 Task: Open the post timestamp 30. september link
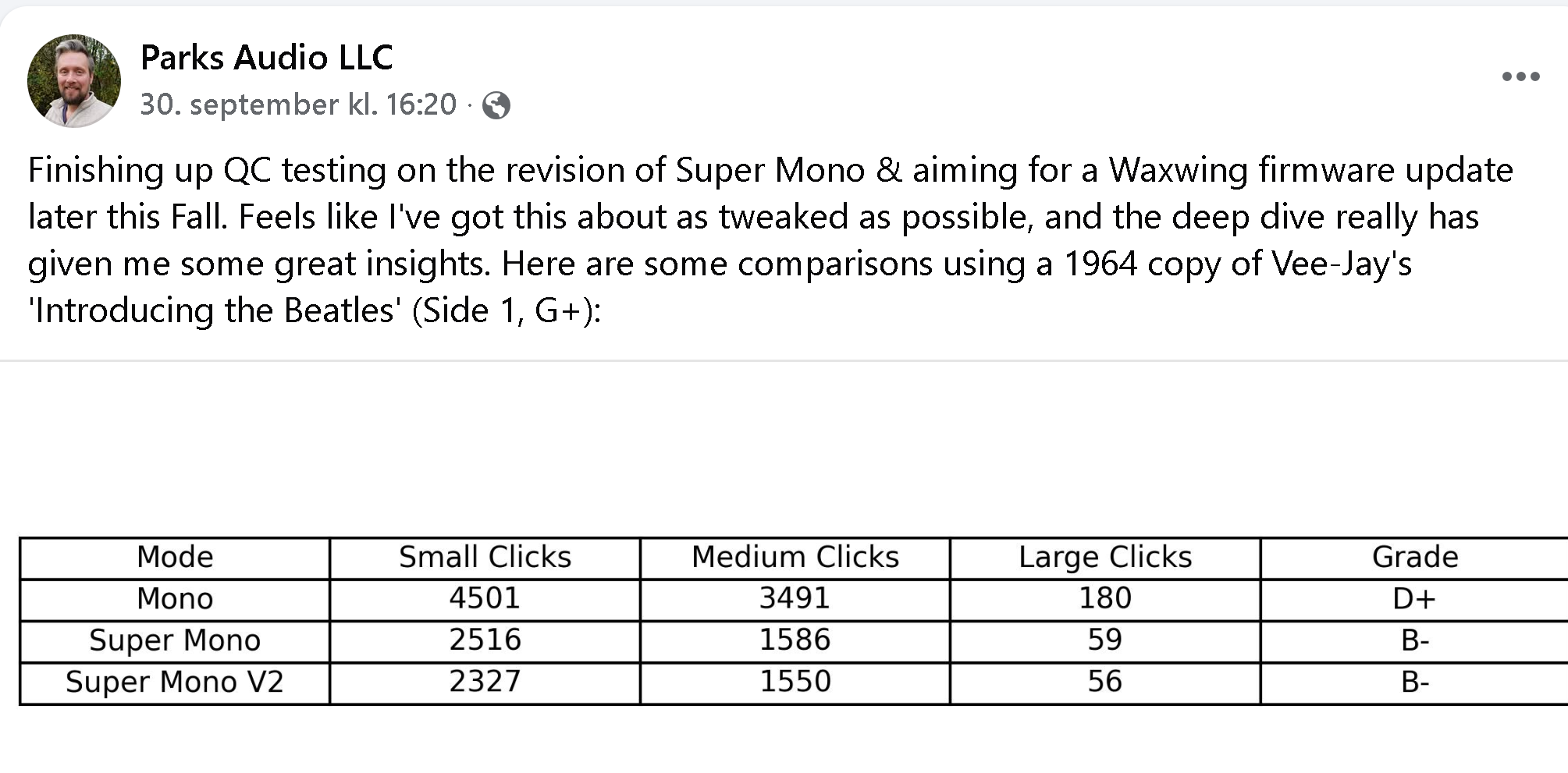[x=298, y=105]
